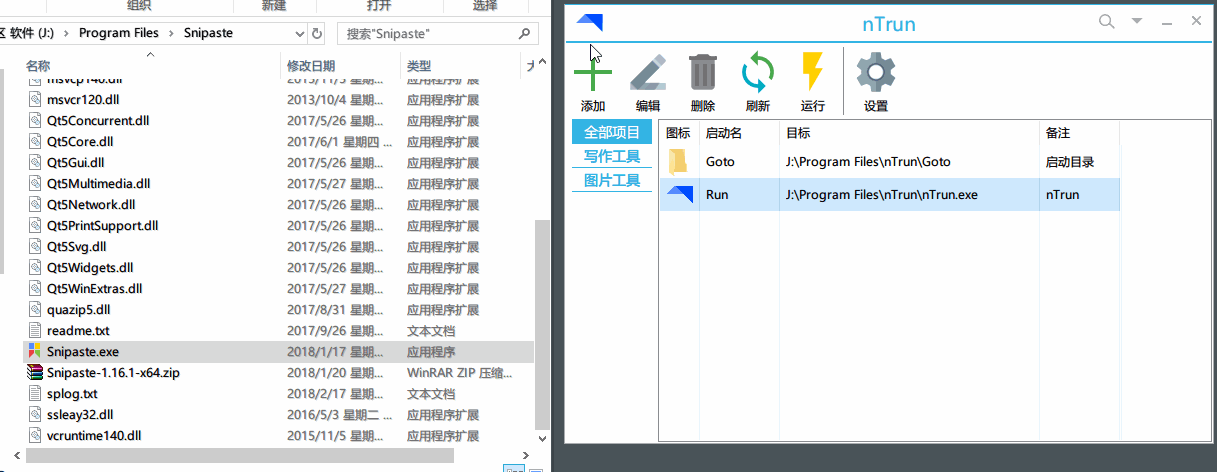Click the search magnifier in nTrun title bar
1217x472 pixels.
click(x=1106, y=21)
